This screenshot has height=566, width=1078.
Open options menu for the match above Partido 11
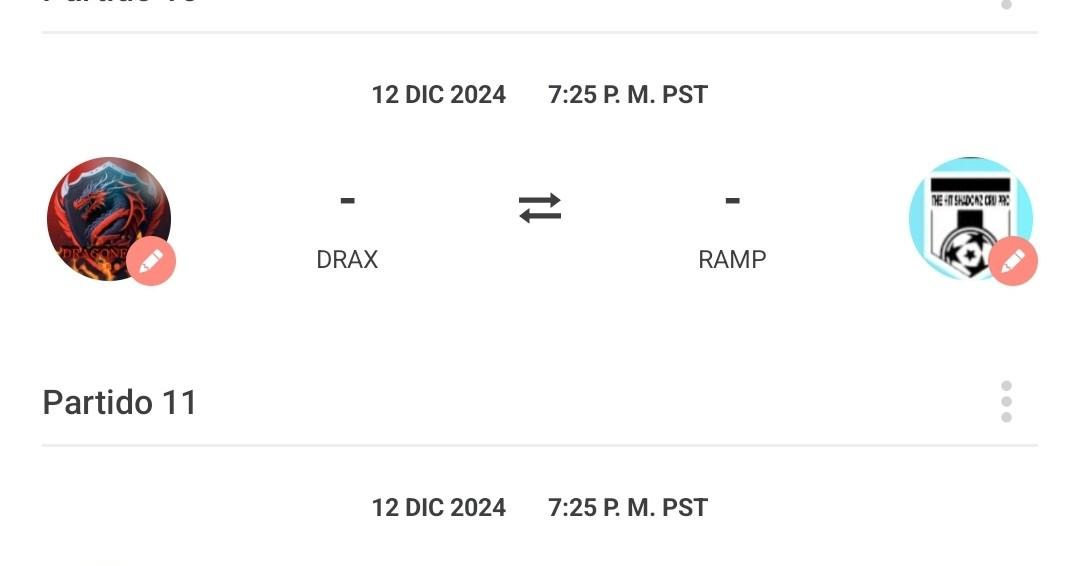click(1006, 5)
